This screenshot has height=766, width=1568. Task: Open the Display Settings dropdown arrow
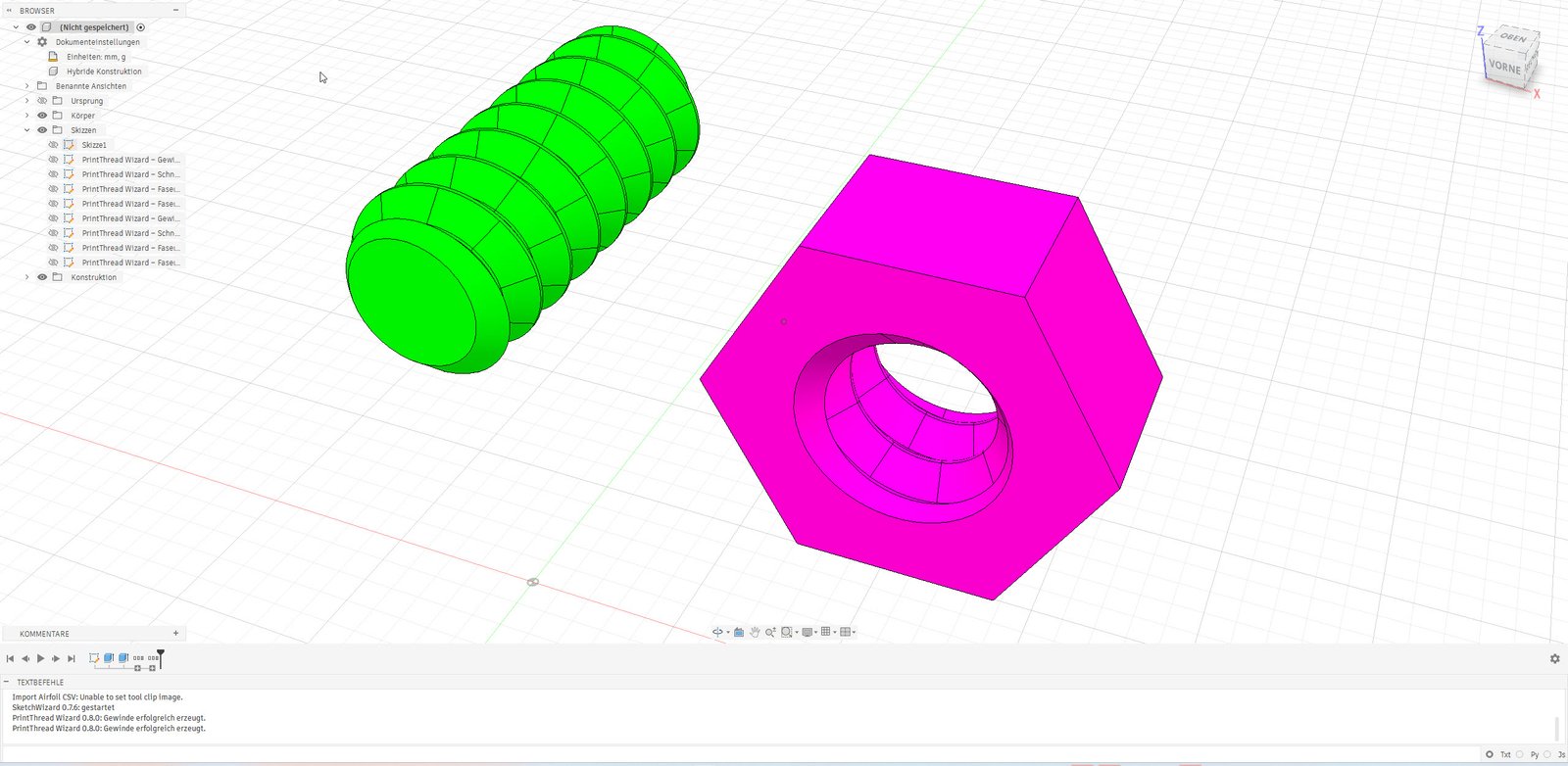[x=816, y=632]
